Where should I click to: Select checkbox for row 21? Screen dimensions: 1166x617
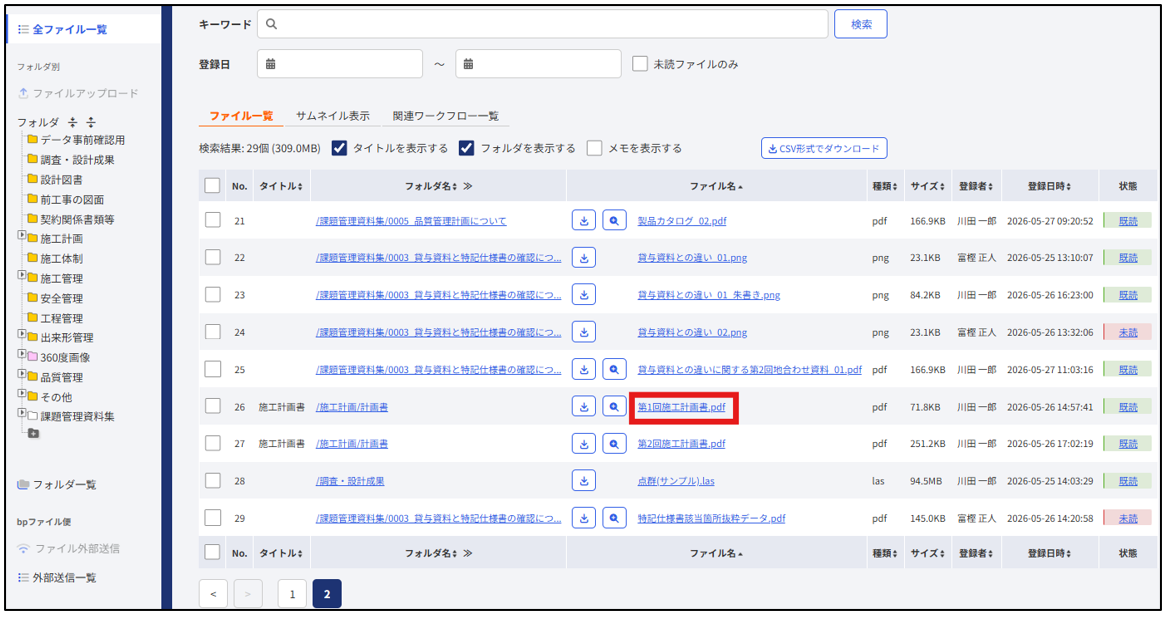213,220
